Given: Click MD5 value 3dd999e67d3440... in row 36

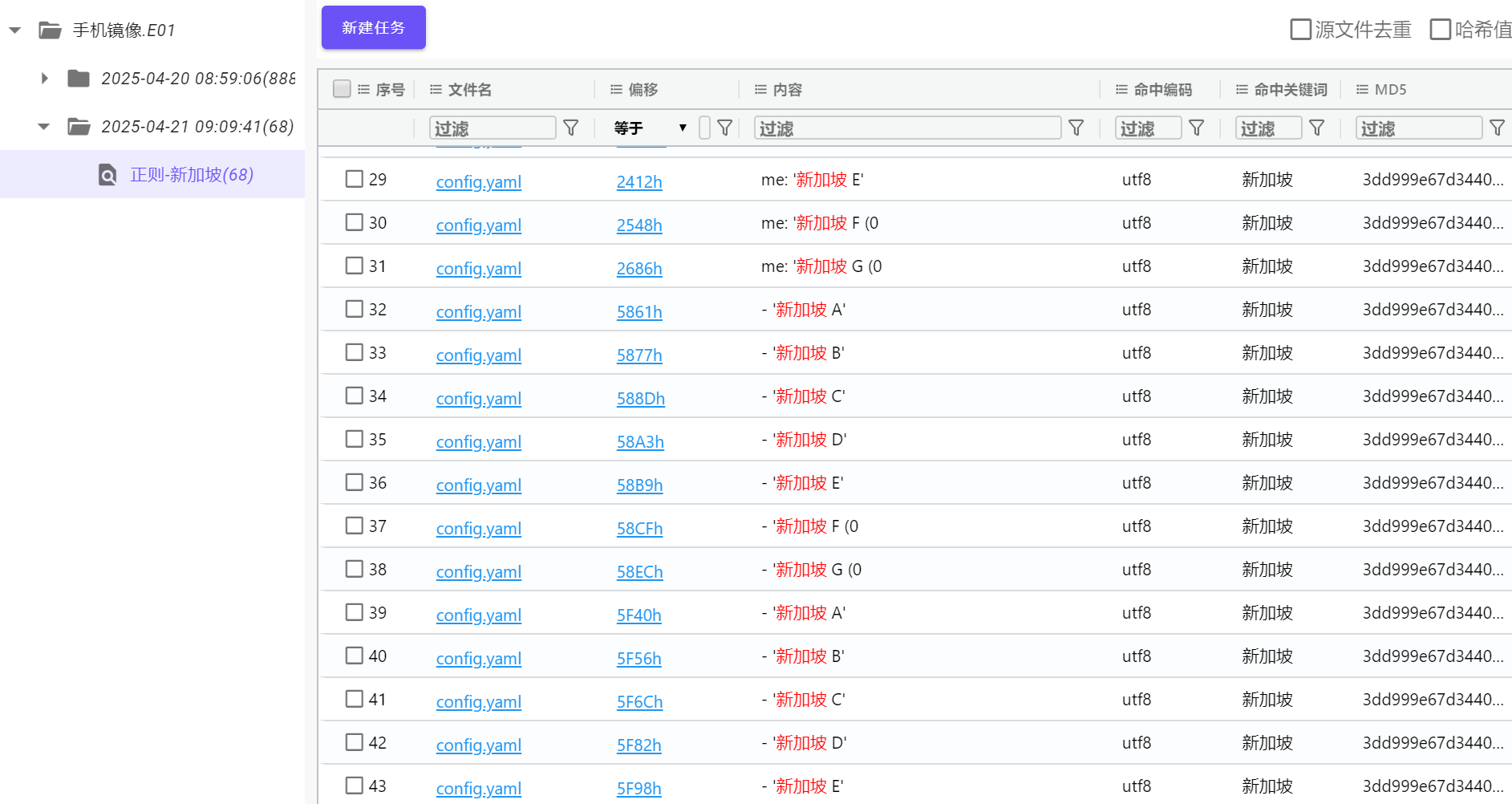Looking at the screenshot, I should click(x=1433, y=483).
